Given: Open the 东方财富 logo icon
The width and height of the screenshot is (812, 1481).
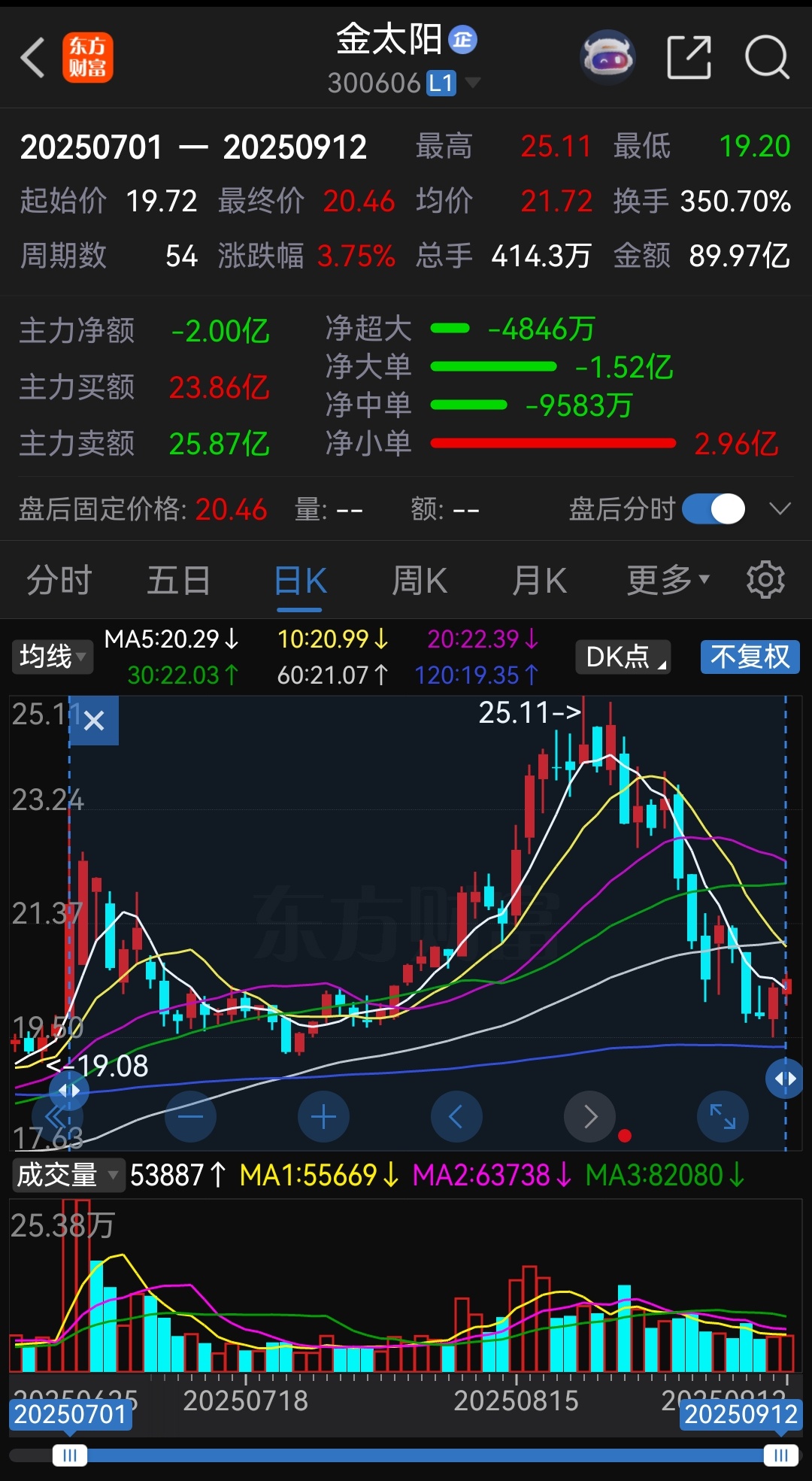Looking at the screenshot, I should click(88, 58).
